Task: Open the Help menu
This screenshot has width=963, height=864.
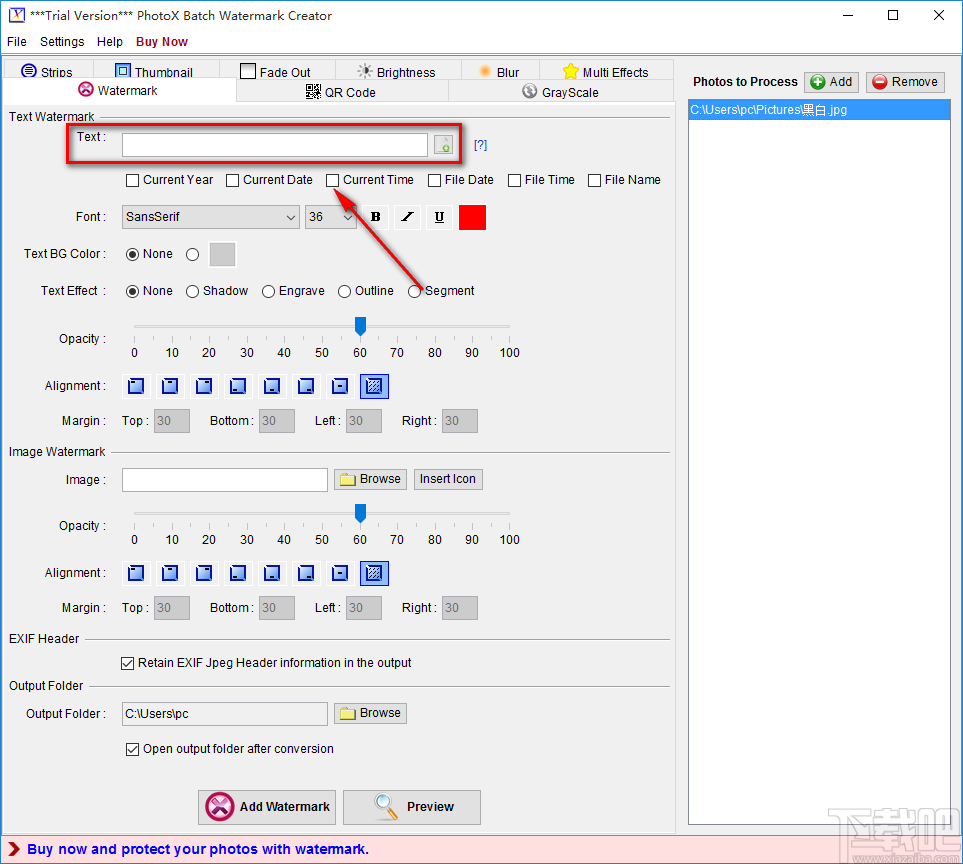Action: click(110, 42)
